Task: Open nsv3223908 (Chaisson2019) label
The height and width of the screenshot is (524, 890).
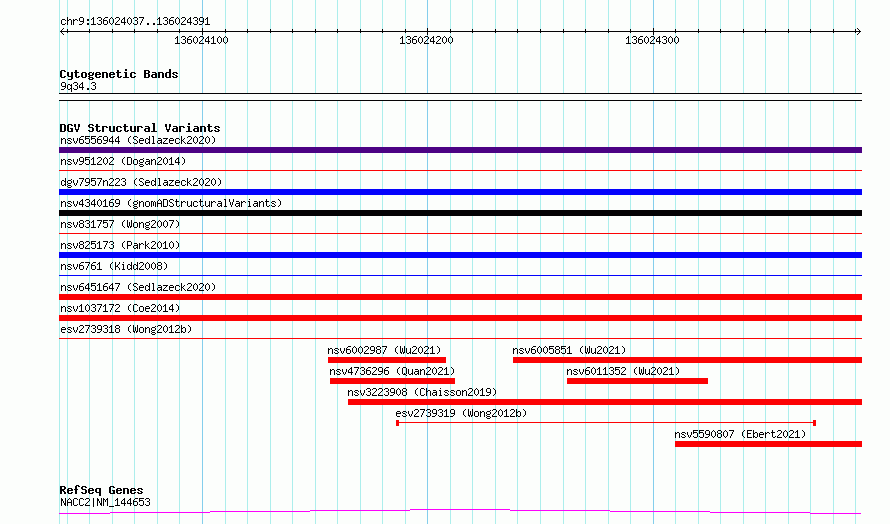Action: coord(422,392)
